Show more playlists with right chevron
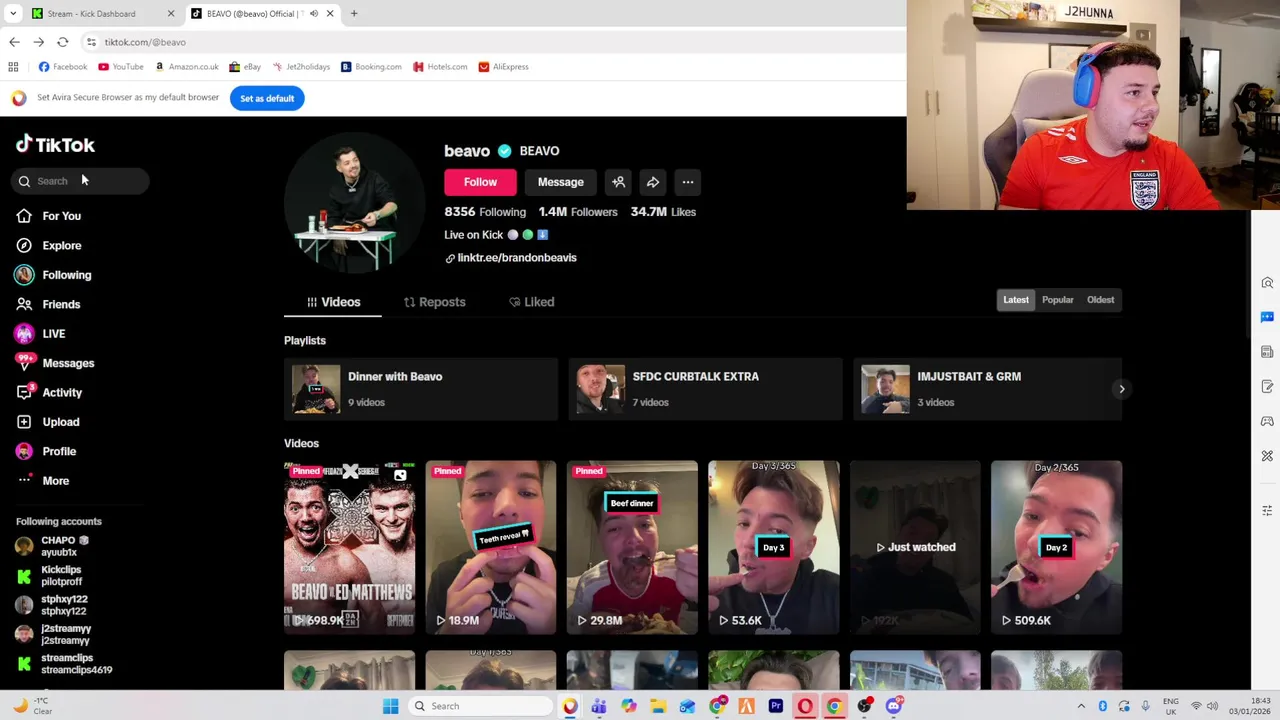This screenshot has width=1280, height=720. (x=1121, y=389)
